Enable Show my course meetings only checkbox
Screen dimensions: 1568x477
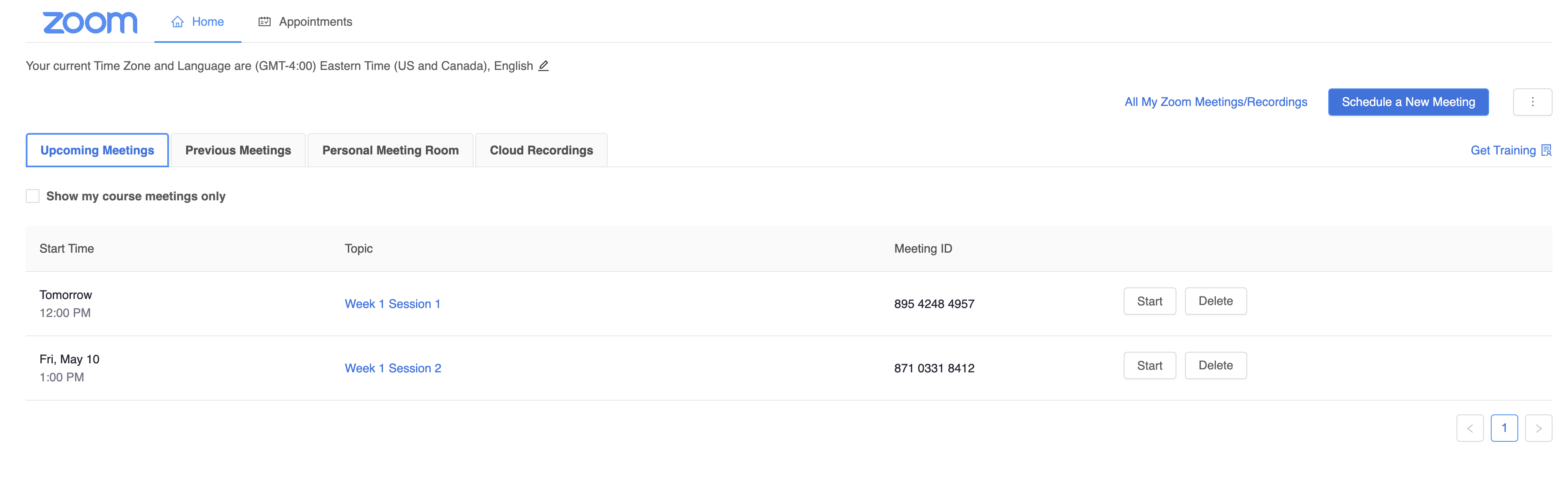[33, 196]
